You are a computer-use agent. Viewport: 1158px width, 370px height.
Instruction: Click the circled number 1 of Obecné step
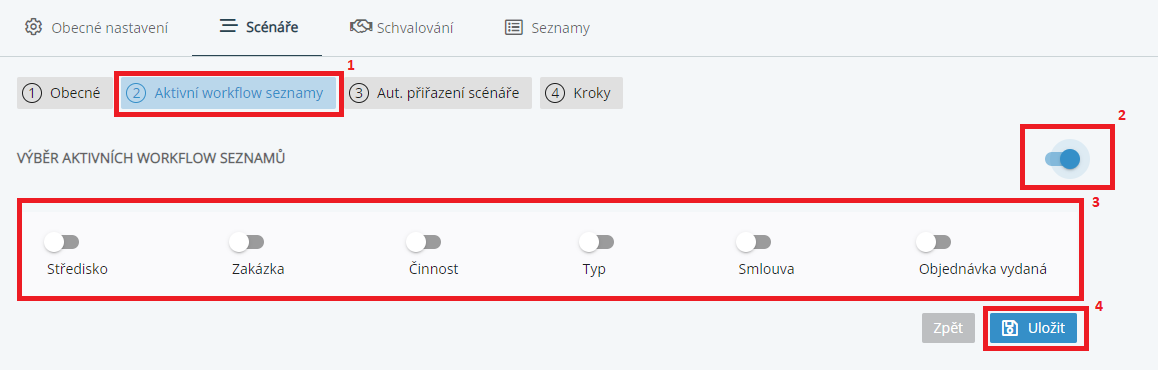coord(32,94)
